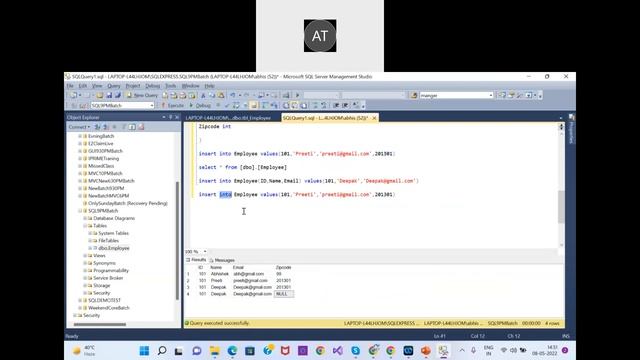Open the available databases dropdown SQL9PMBatch
This screenshot has width=640, height=360.
pyautogui.click(x=122, y=105)
